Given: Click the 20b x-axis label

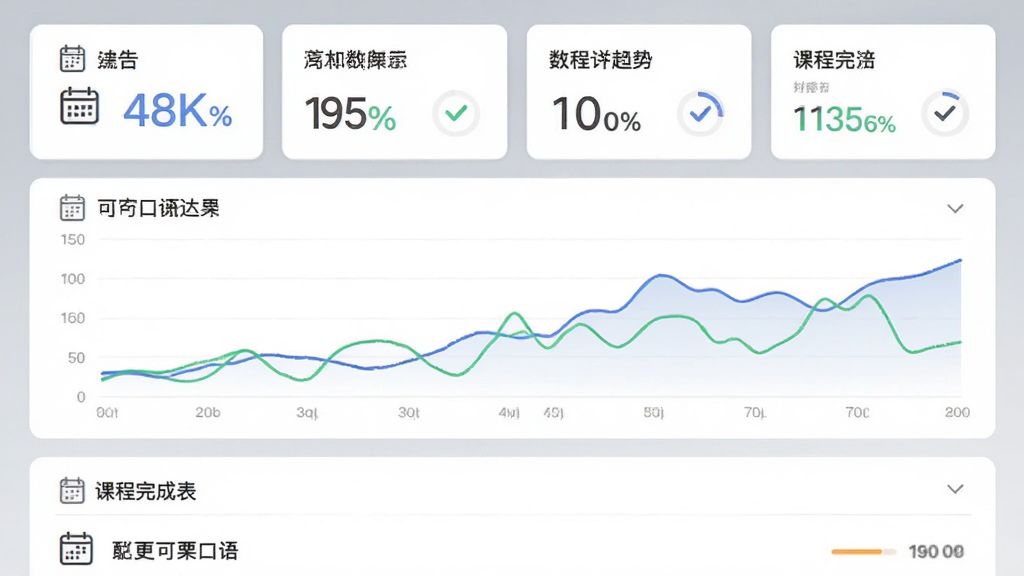Looking at the screenshot, I should tap(208, 412).
